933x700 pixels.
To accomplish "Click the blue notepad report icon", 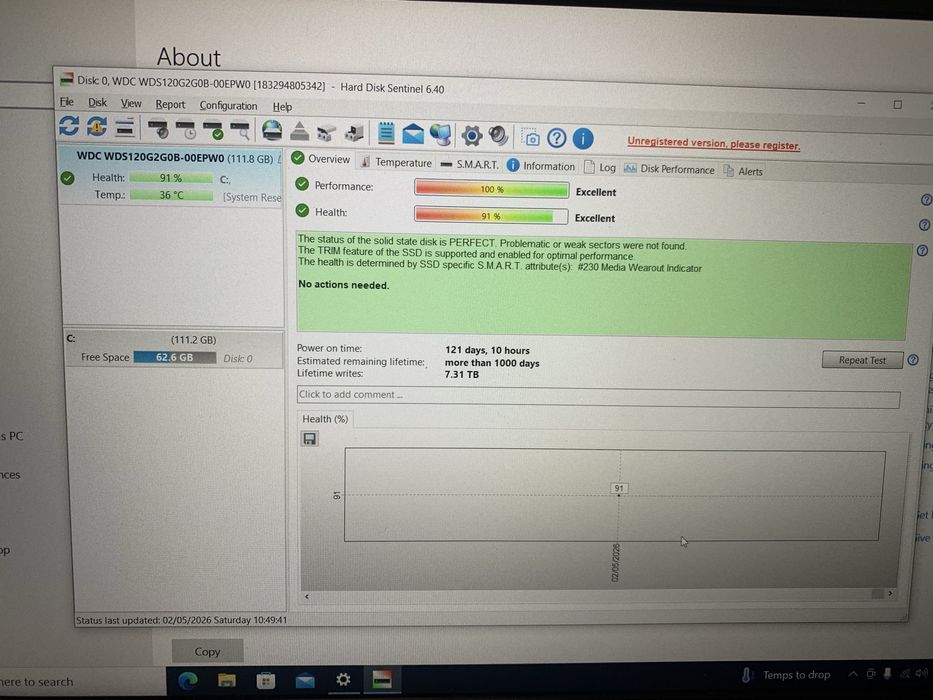I will [x=386, y=133].
